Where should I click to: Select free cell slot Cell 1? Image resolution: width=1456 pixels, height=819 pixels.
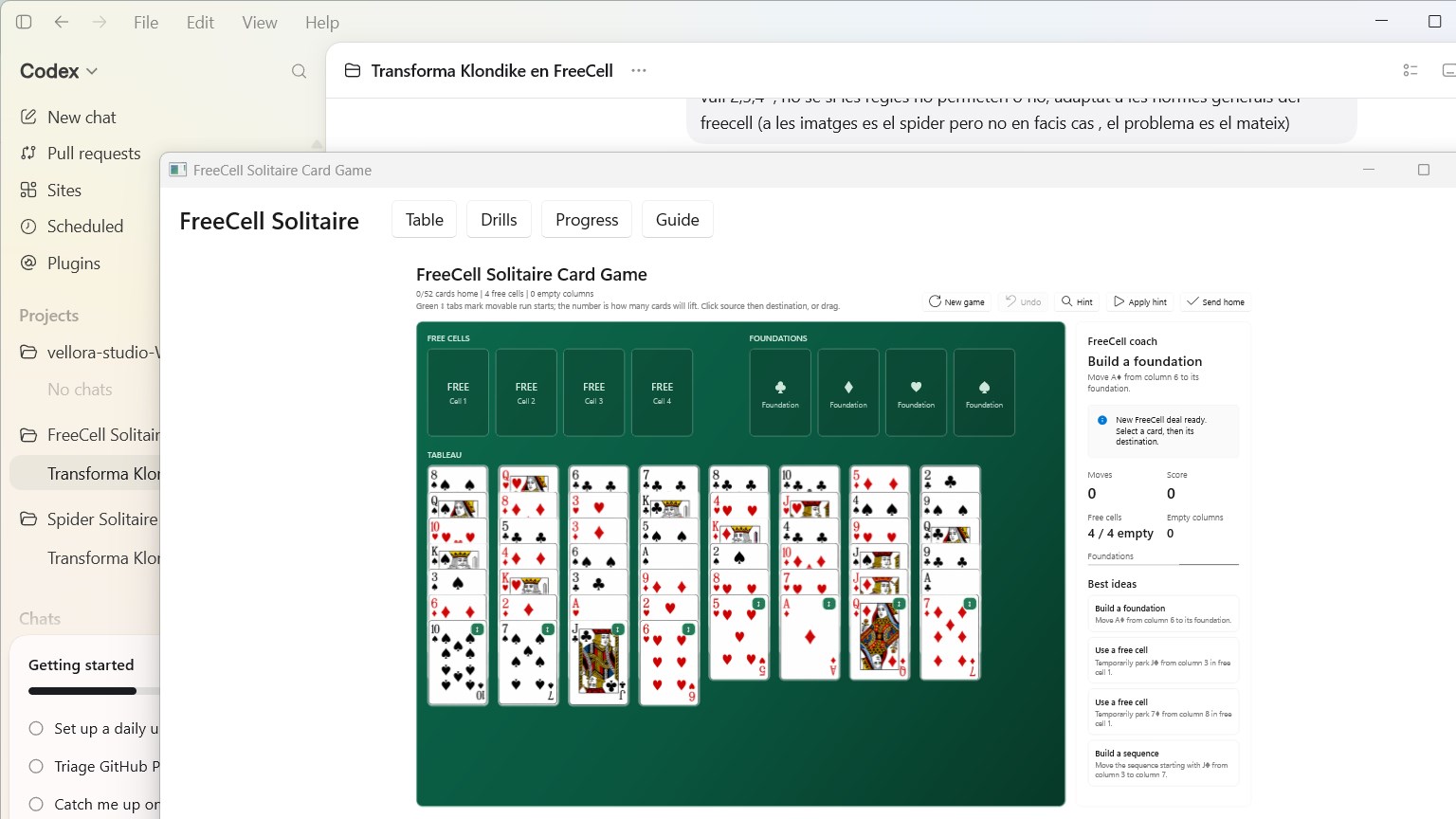458,392
